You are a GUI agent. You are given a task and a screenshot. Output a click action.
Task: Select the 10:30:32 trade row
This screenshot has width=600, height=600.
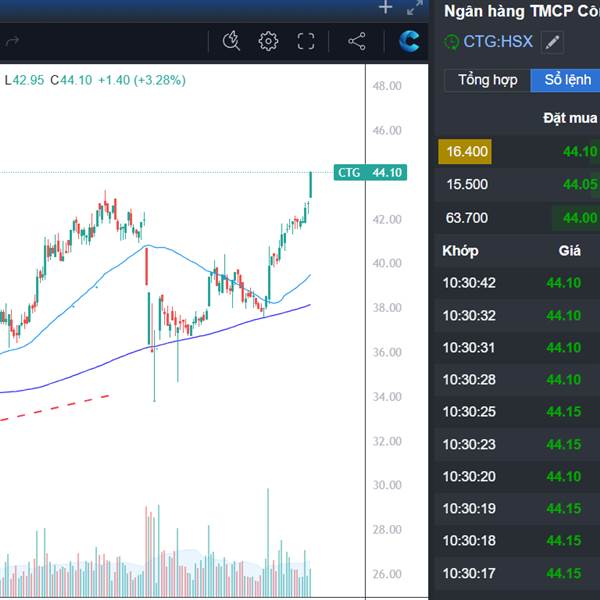[x=517, y=315]
